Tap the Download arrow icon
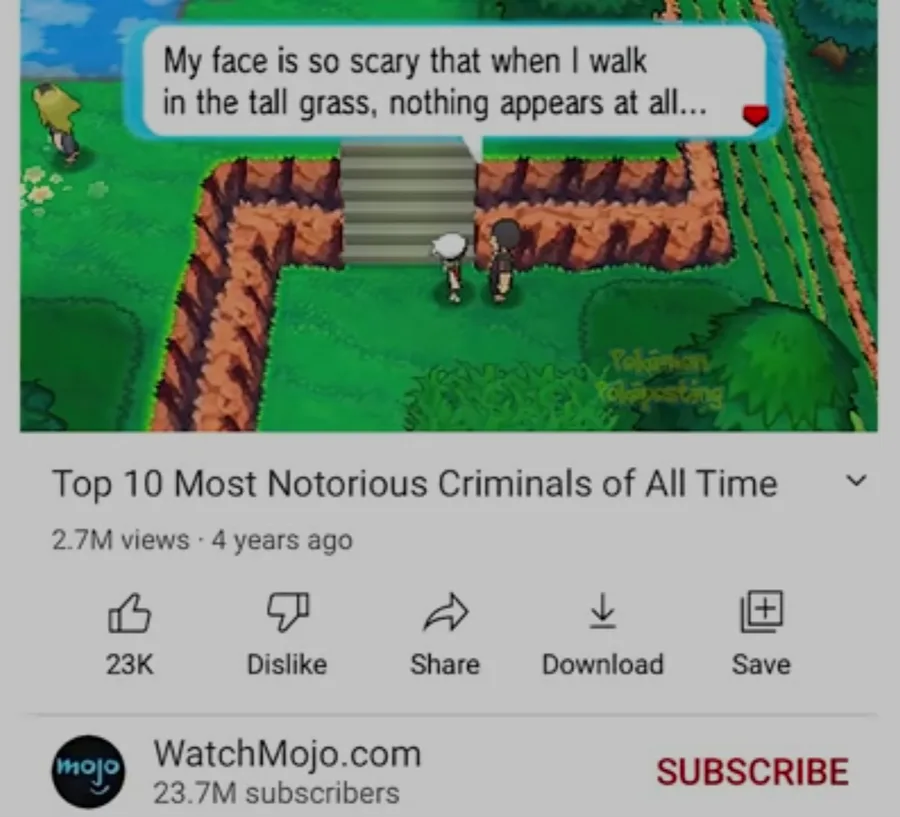 tap(603, 611)
